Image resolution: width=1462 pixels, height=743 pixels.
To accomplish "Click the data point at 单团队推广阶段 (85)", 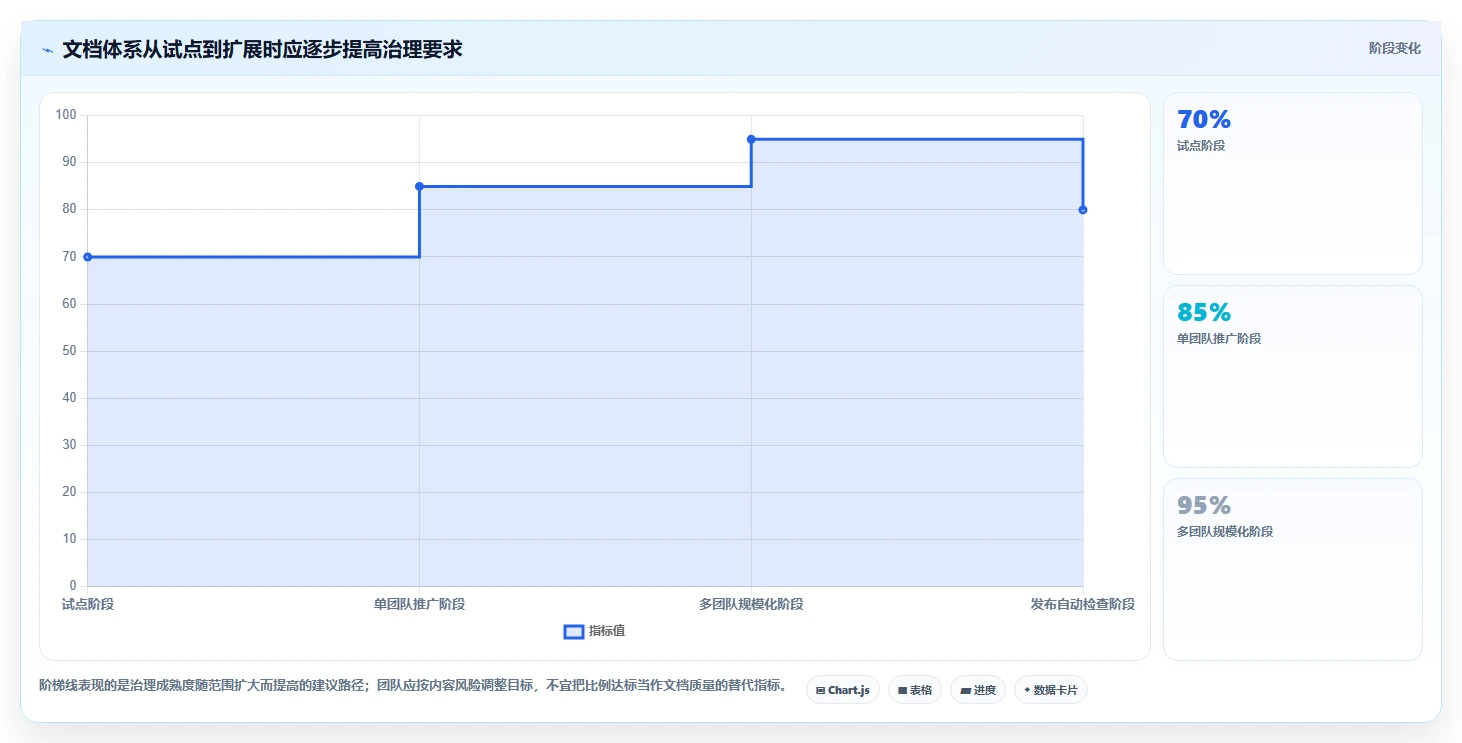I will (419, 186).
